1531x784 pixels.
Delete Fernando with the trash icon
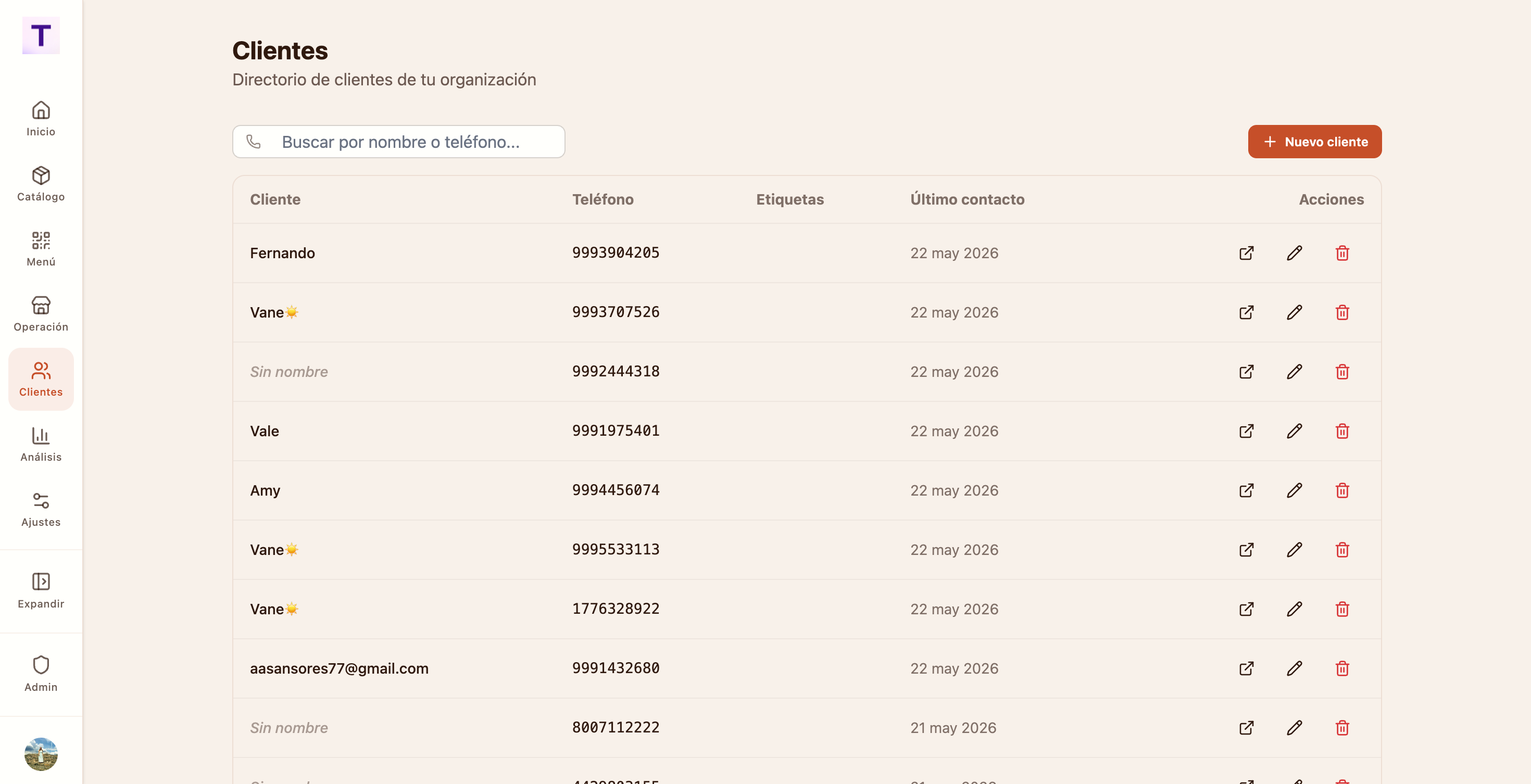click(x=1342, y=253)
